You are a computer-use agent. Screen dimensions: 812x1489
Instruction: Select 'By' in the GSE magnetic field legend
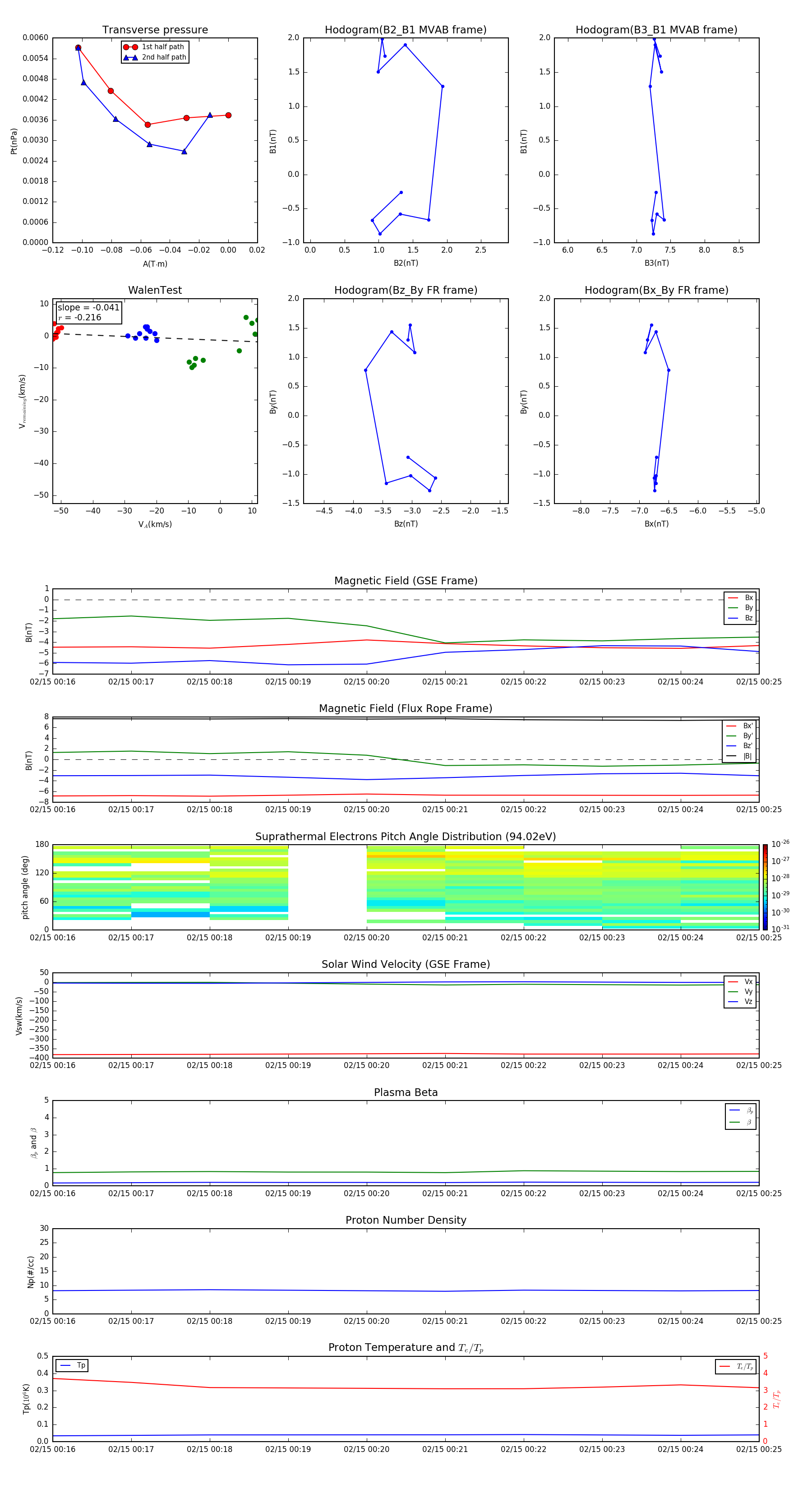(740, 607)
